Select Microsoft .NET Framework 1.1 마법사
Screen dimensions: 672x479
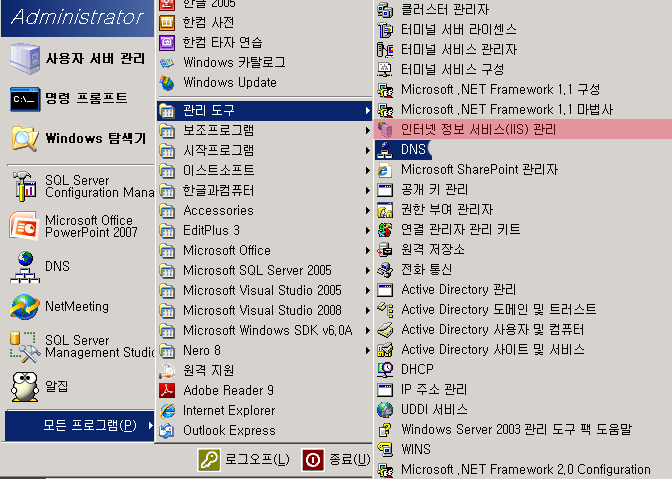pyautogui.click(x=523, y=110)
